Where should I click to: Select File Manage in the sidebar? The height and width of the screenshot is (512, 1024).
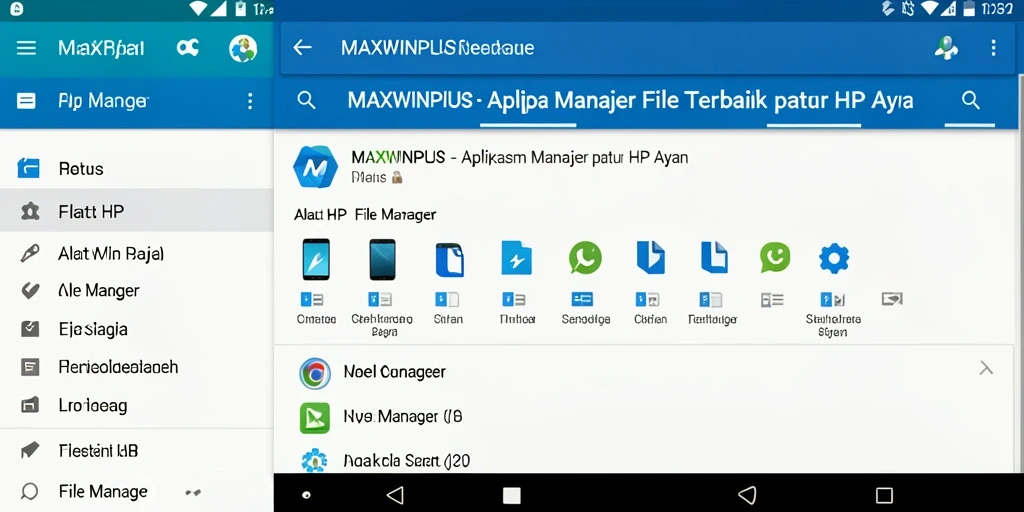pos(136,491)
